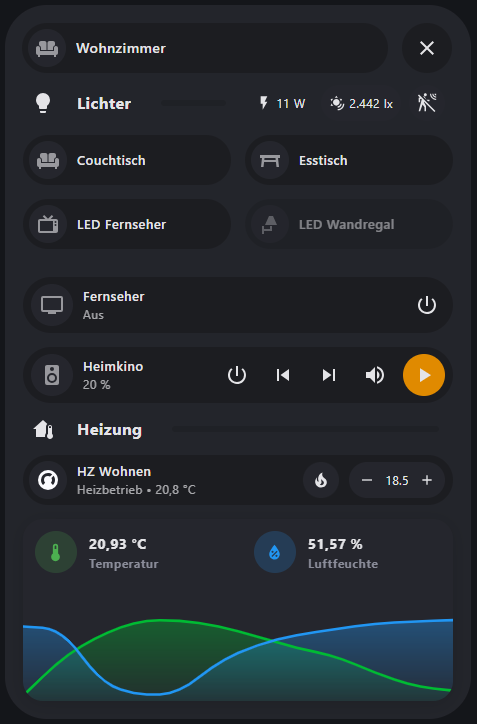Close the Wohnzimmer popup

pyautogui.click(x=427, y=48)
